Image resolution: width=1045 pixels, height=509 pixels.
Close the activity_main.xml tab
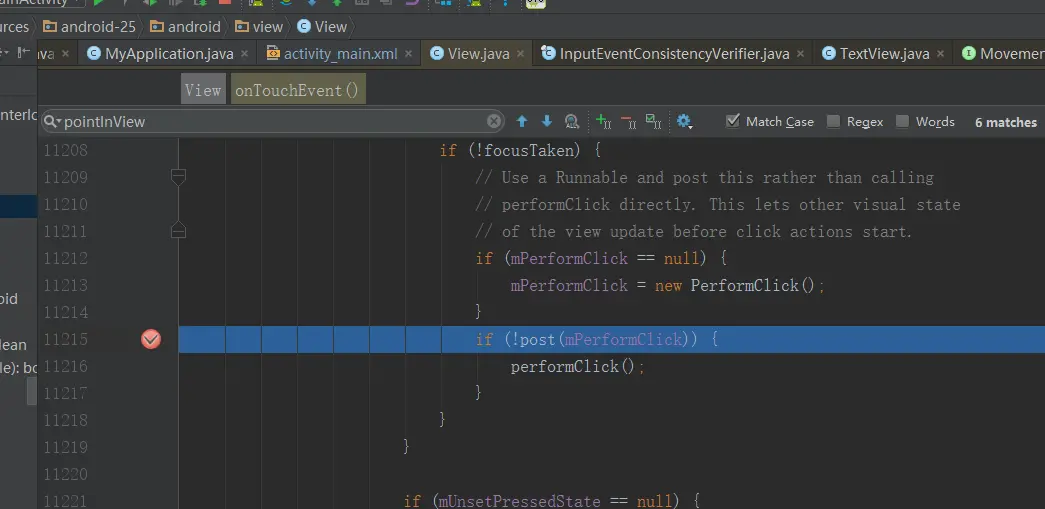408,54
